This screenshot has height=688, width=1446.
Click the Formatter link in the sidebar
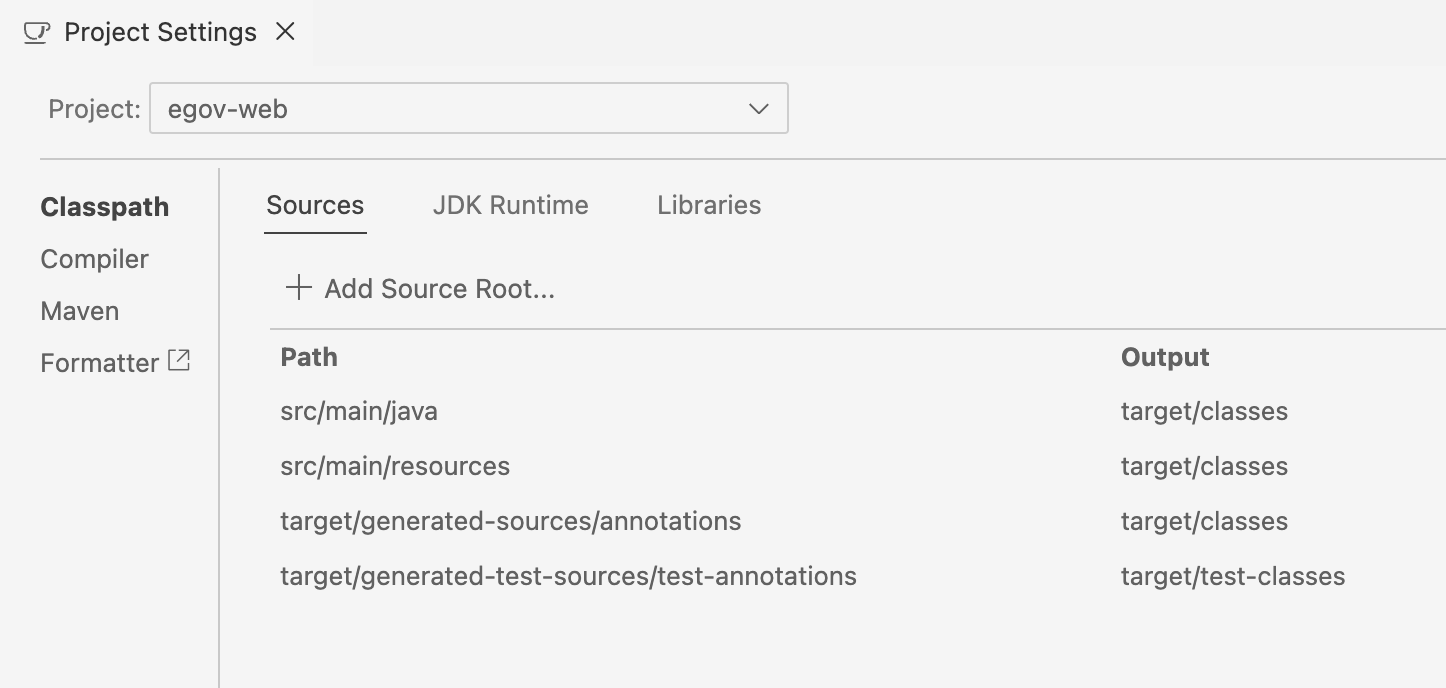click(x=99, y=362)
